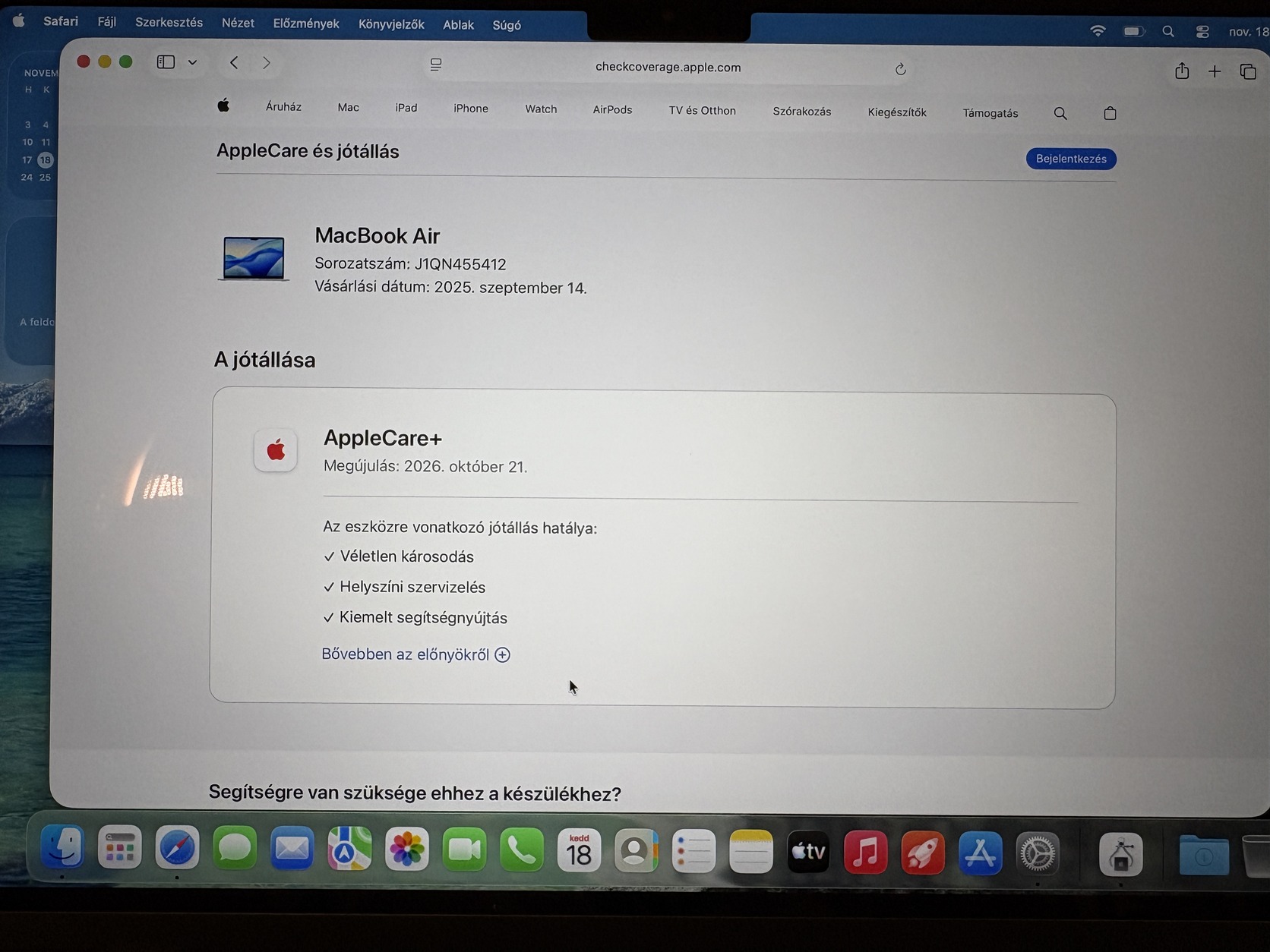Expand Bővebben az előnyökről link

(x=415, y=654)
